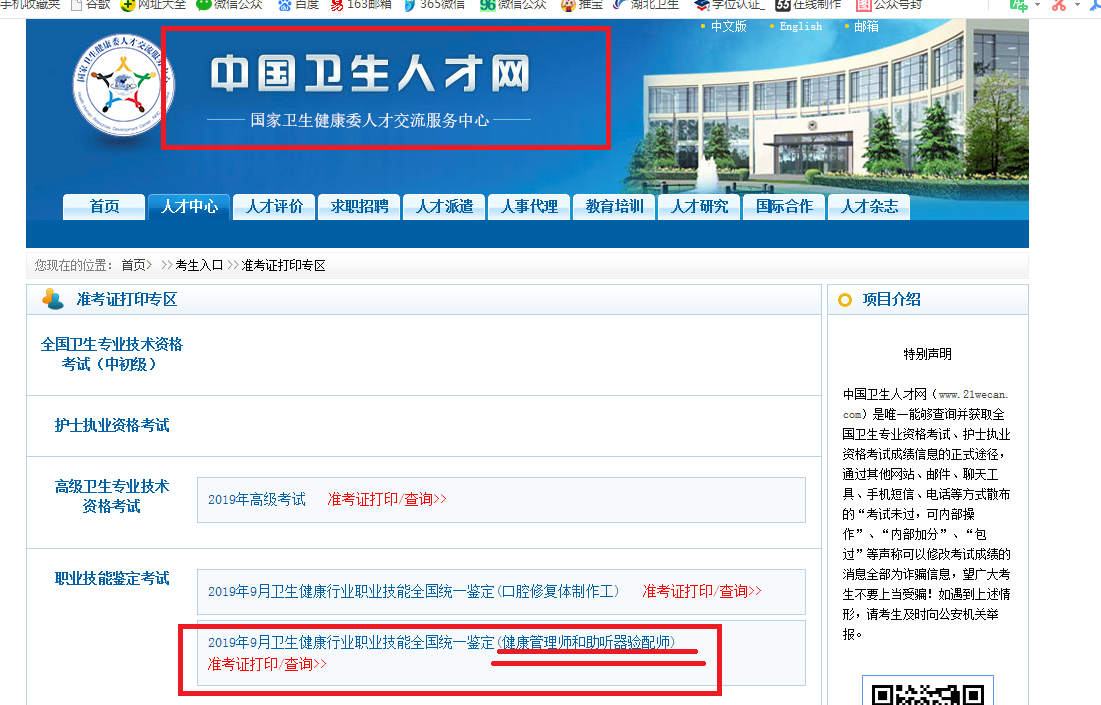Click the 健康管理师和助听器验配师 exam entry text
The image size is (1101, 705).
click(x=441, y=643)
